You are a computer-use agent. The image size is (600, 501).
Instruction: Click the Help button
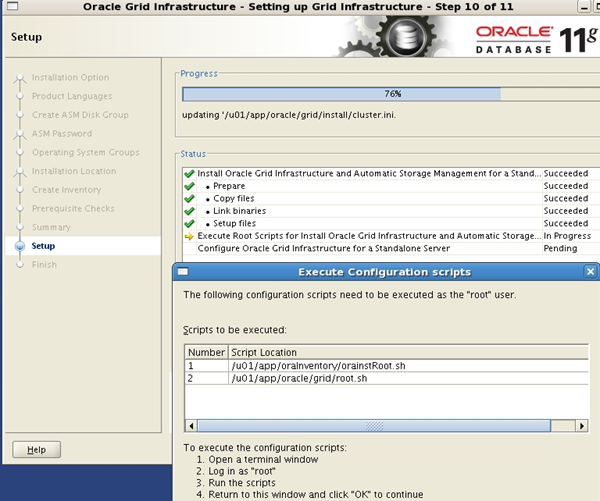pos(36,449)
